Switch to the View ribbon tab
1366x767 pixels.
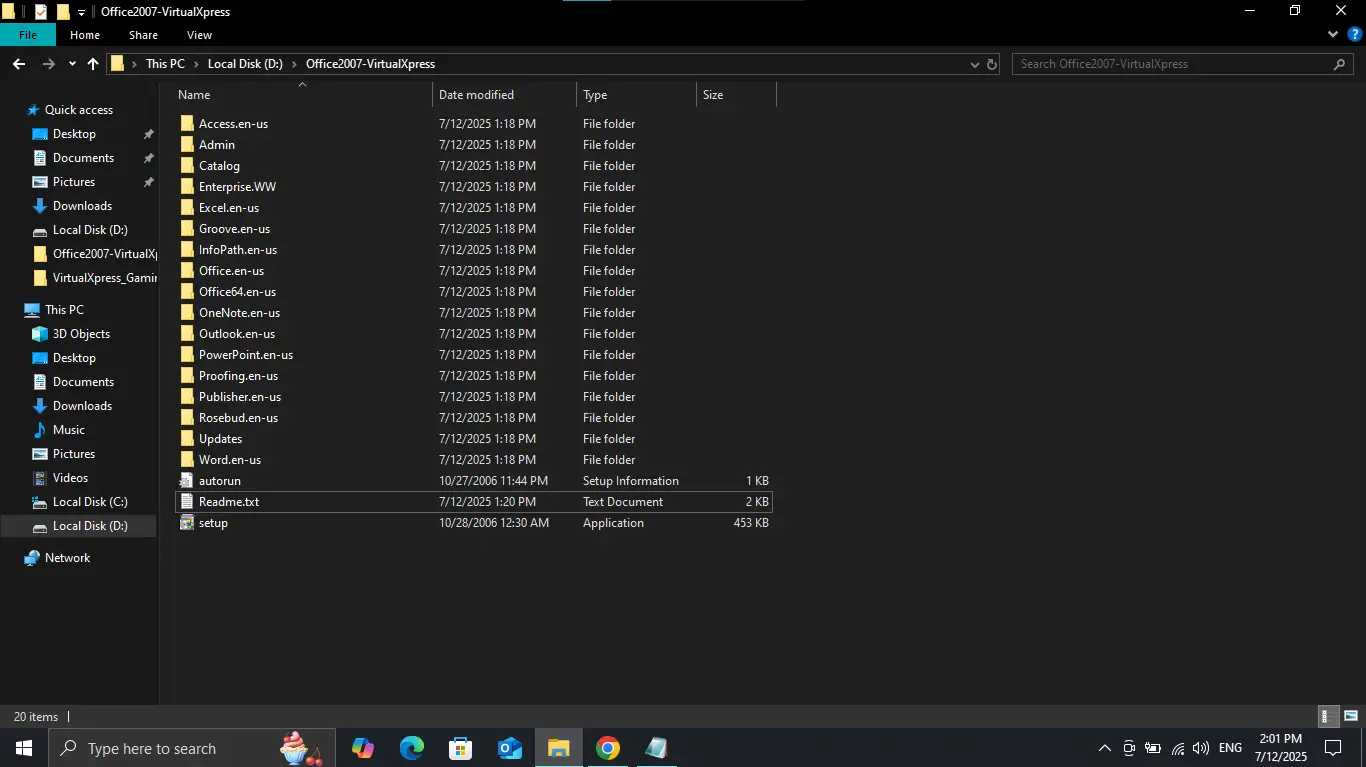[x=199, y=35]
